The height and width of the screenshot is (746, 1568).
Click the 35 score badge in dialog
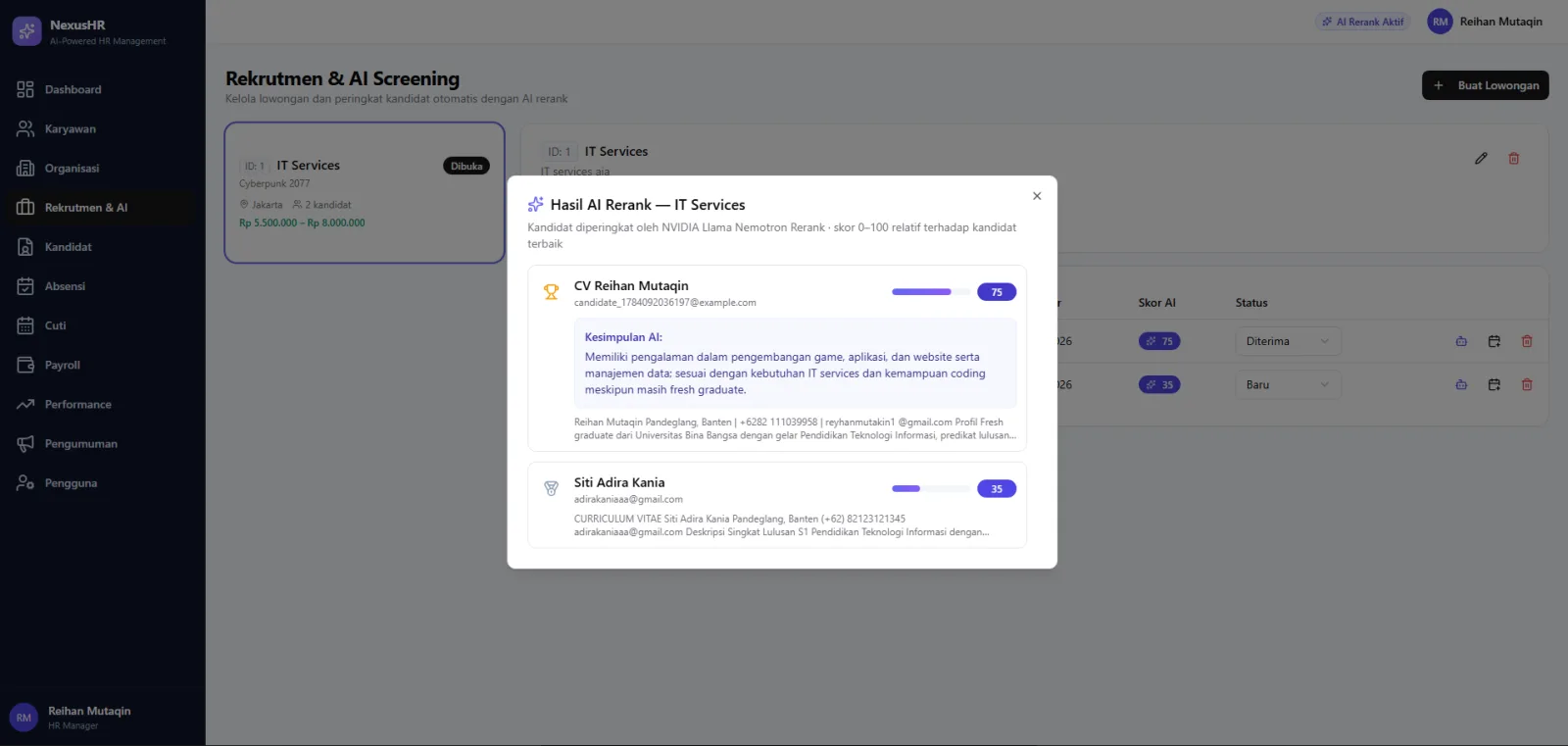pyautogui.click(x=997, y=488)
